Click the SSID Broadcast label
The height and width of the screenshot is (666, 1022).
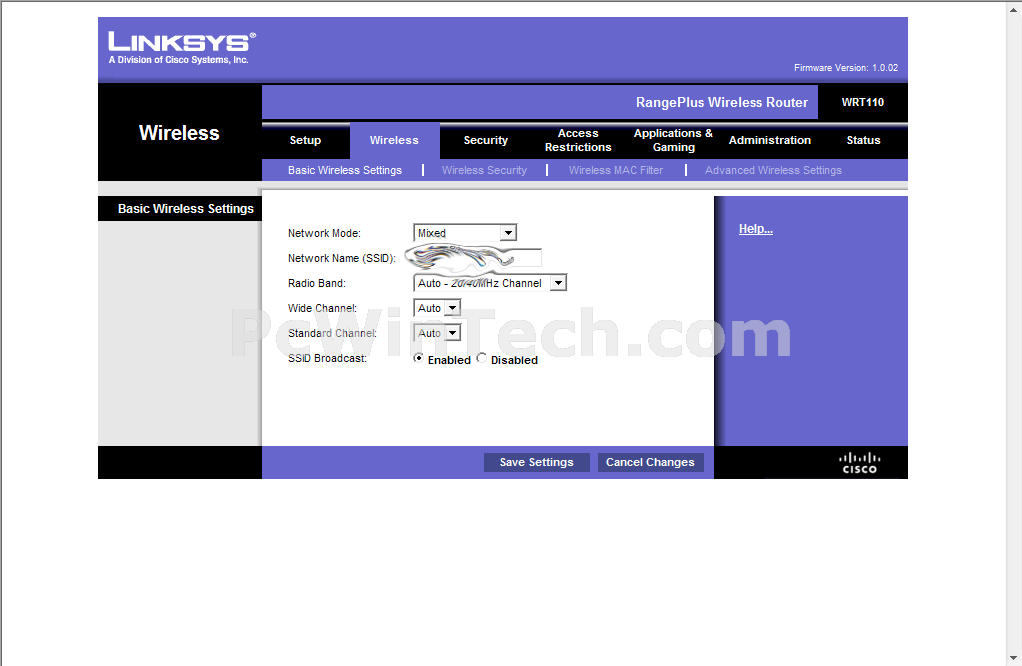tap(327, 358)
